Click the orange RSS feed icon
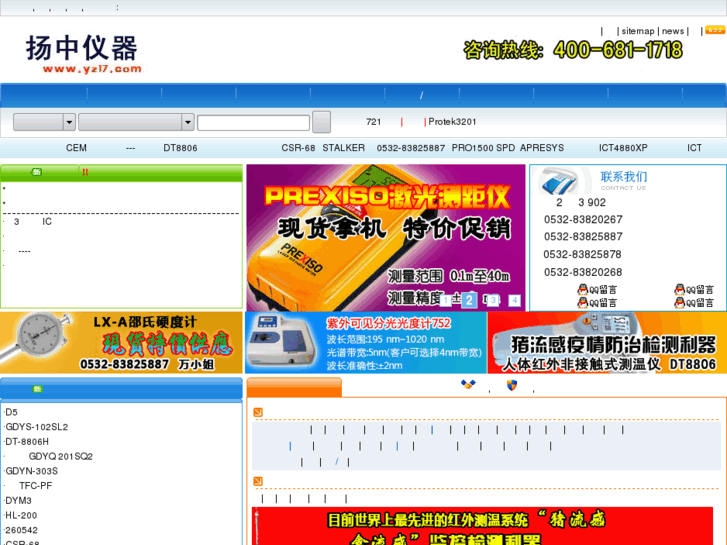 click(x=714, y=30)
